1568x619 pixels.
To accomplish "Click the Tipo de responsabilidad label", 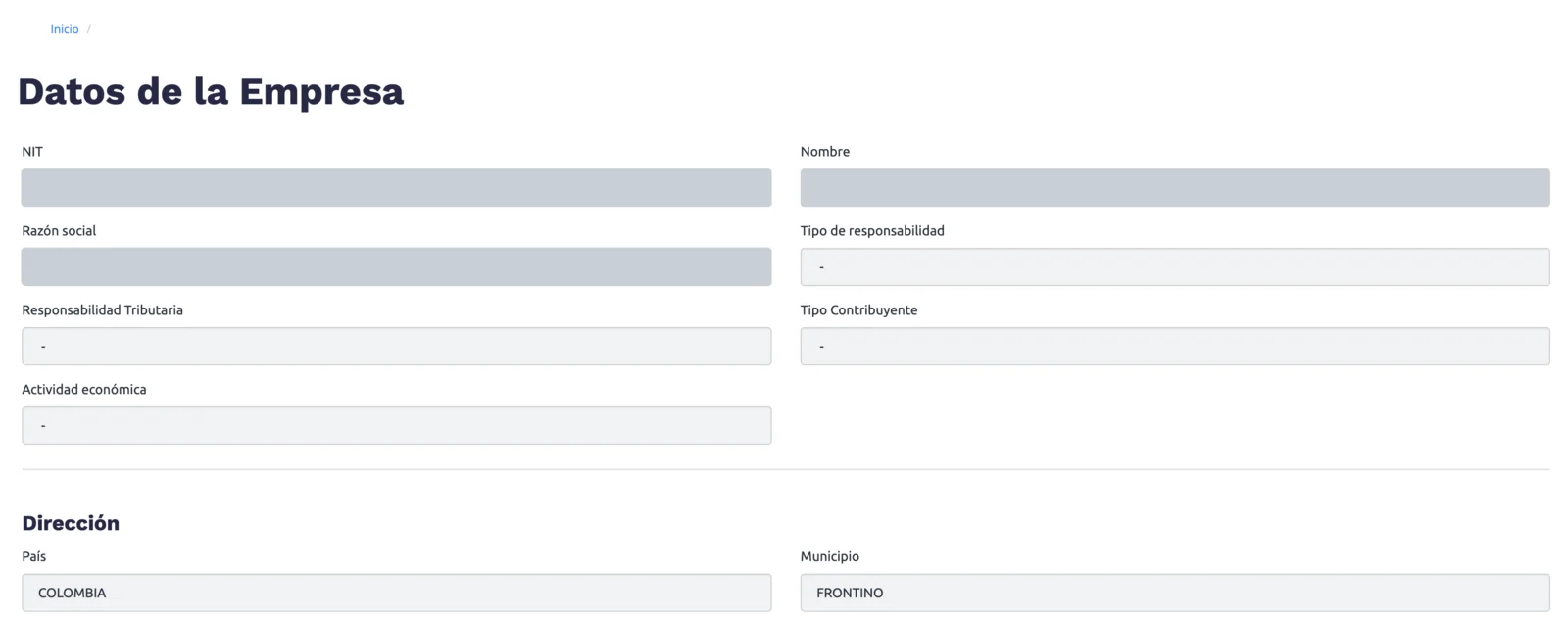I will 872,231.
